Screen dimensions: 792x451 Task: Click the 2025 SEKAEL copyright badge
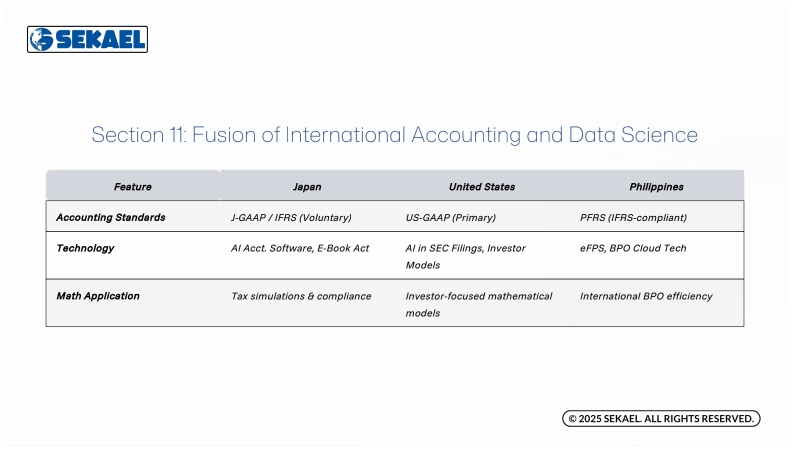click(x=661, y=418)
